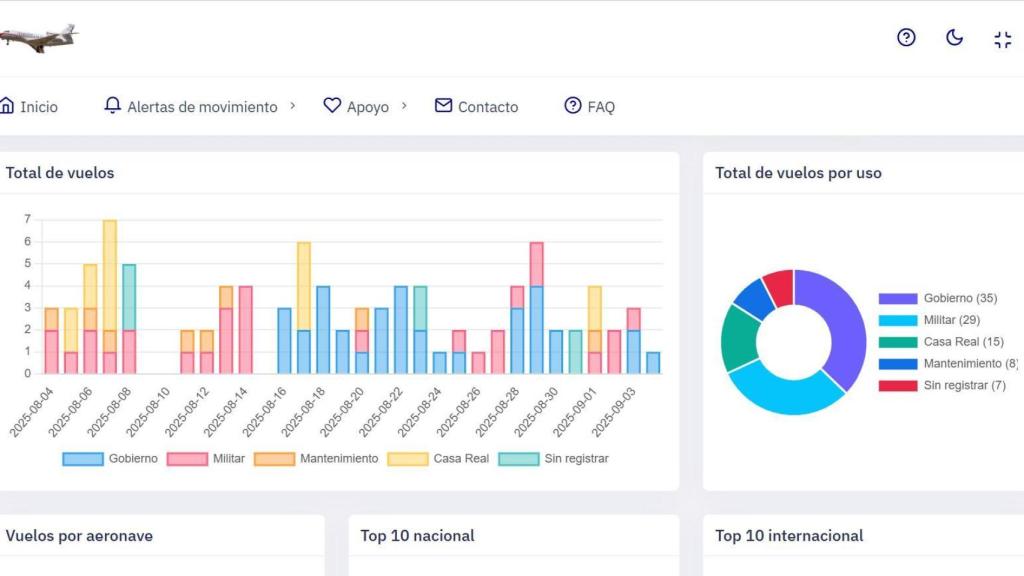The height and width of the screenshot is (576, 1024).
Task: Go to the FAQ page
Action: click(x=601, y=107)
